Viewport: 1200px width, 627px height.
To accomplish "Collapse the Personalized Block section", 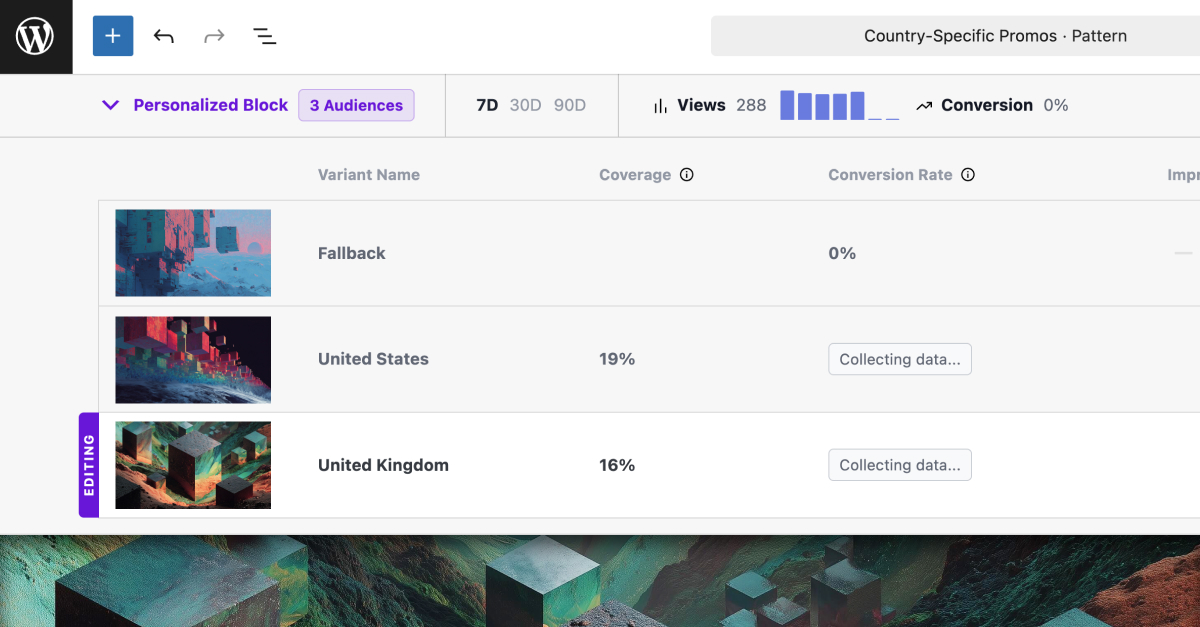I will tap(110, 105).
